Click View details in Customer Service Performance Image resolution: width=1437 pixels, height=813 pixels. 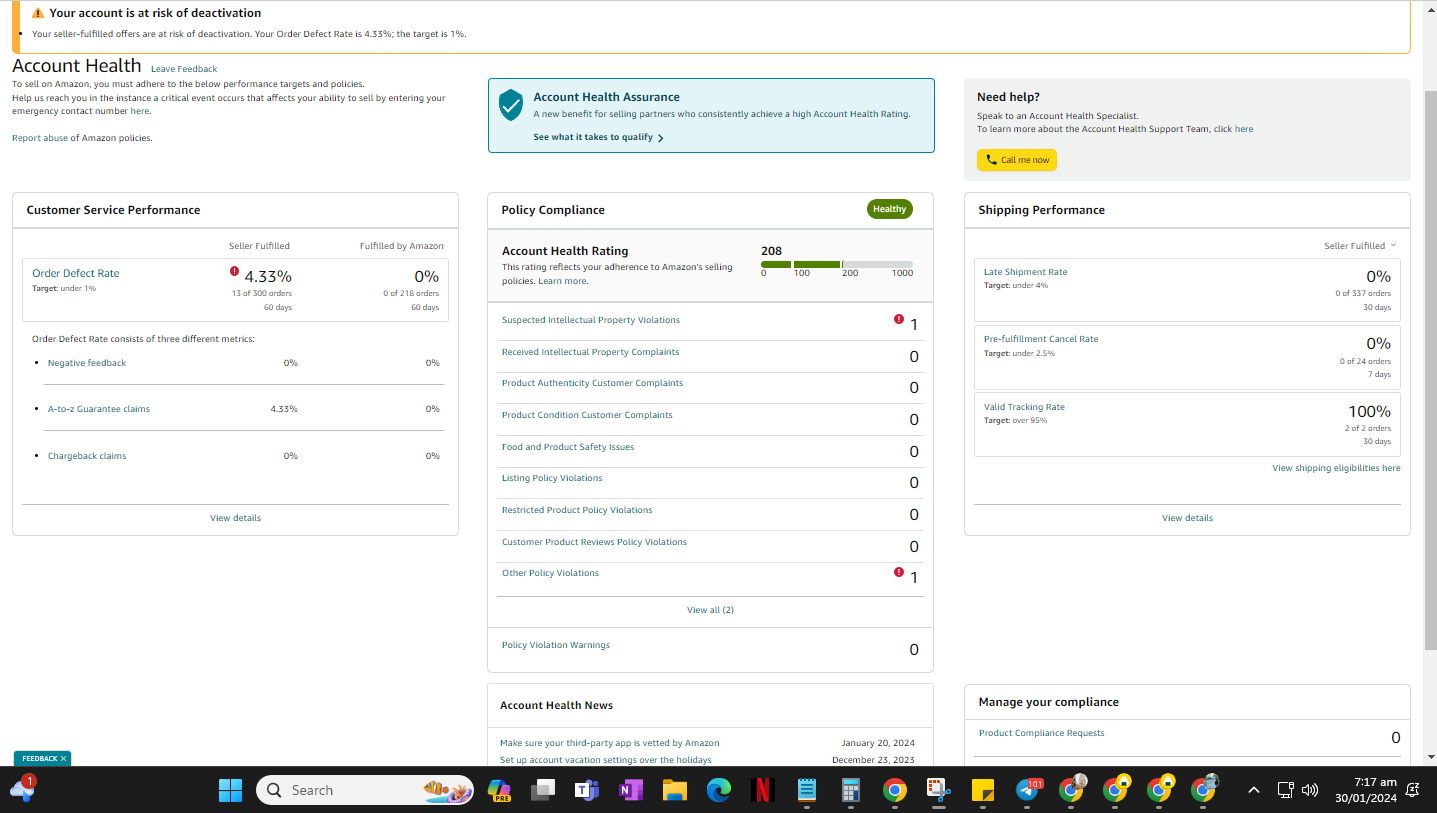coord(235,518)
